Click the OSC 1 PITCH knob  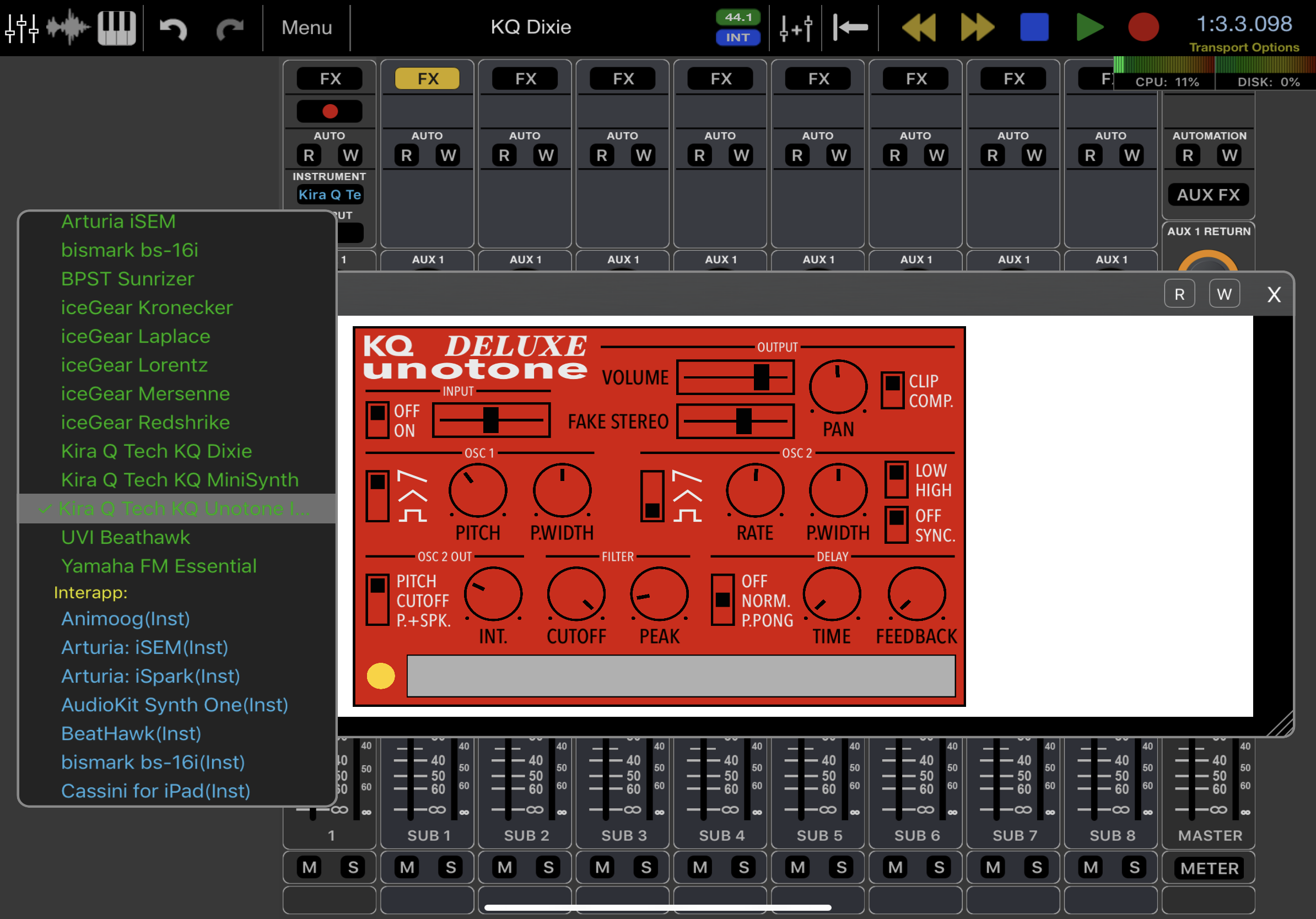pyautogui.click(x=477, y=491)
